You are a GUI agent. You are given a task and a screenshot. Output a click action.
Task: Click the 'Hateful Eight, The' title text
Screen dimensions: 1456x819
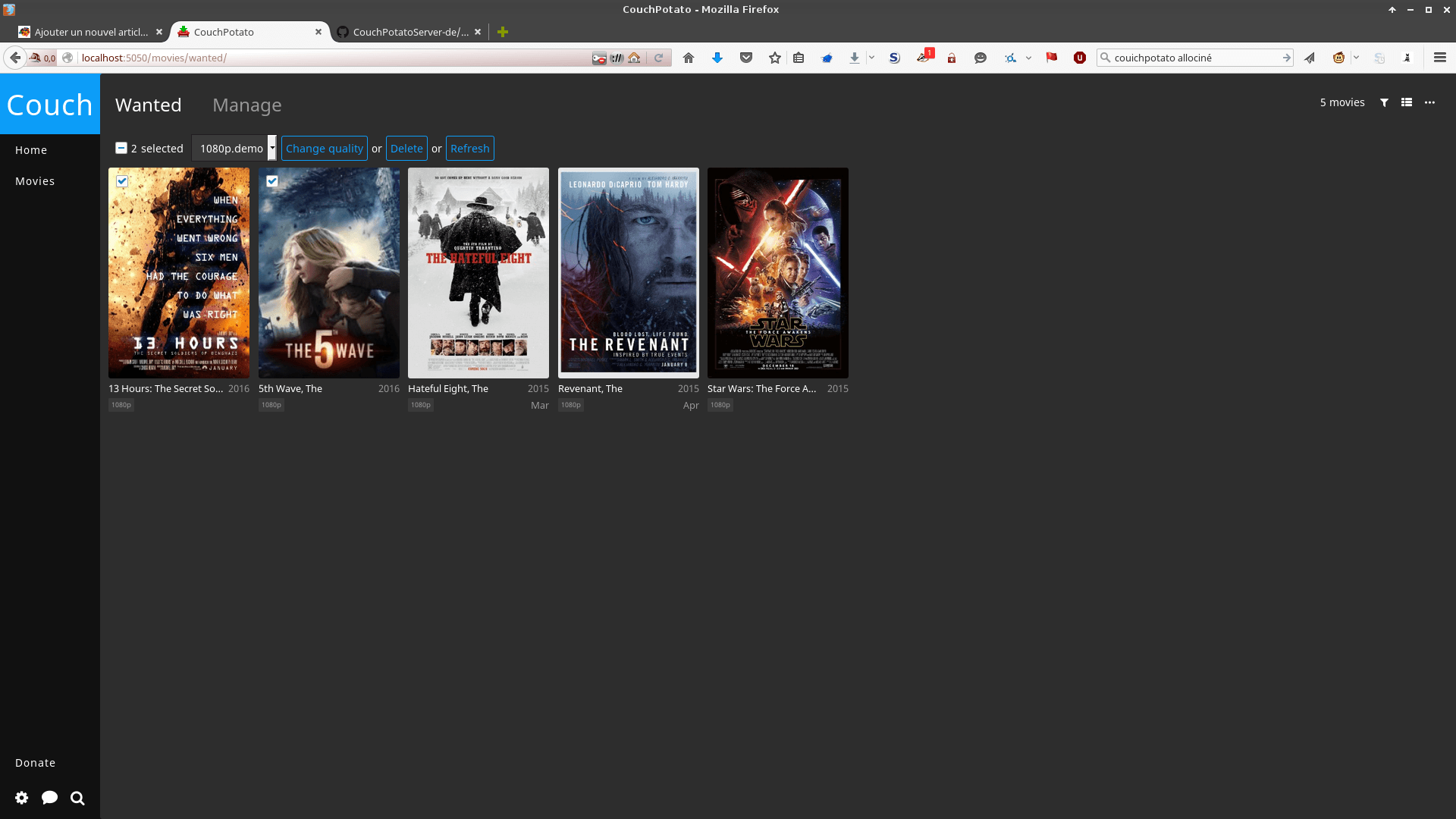coord(448,388)
